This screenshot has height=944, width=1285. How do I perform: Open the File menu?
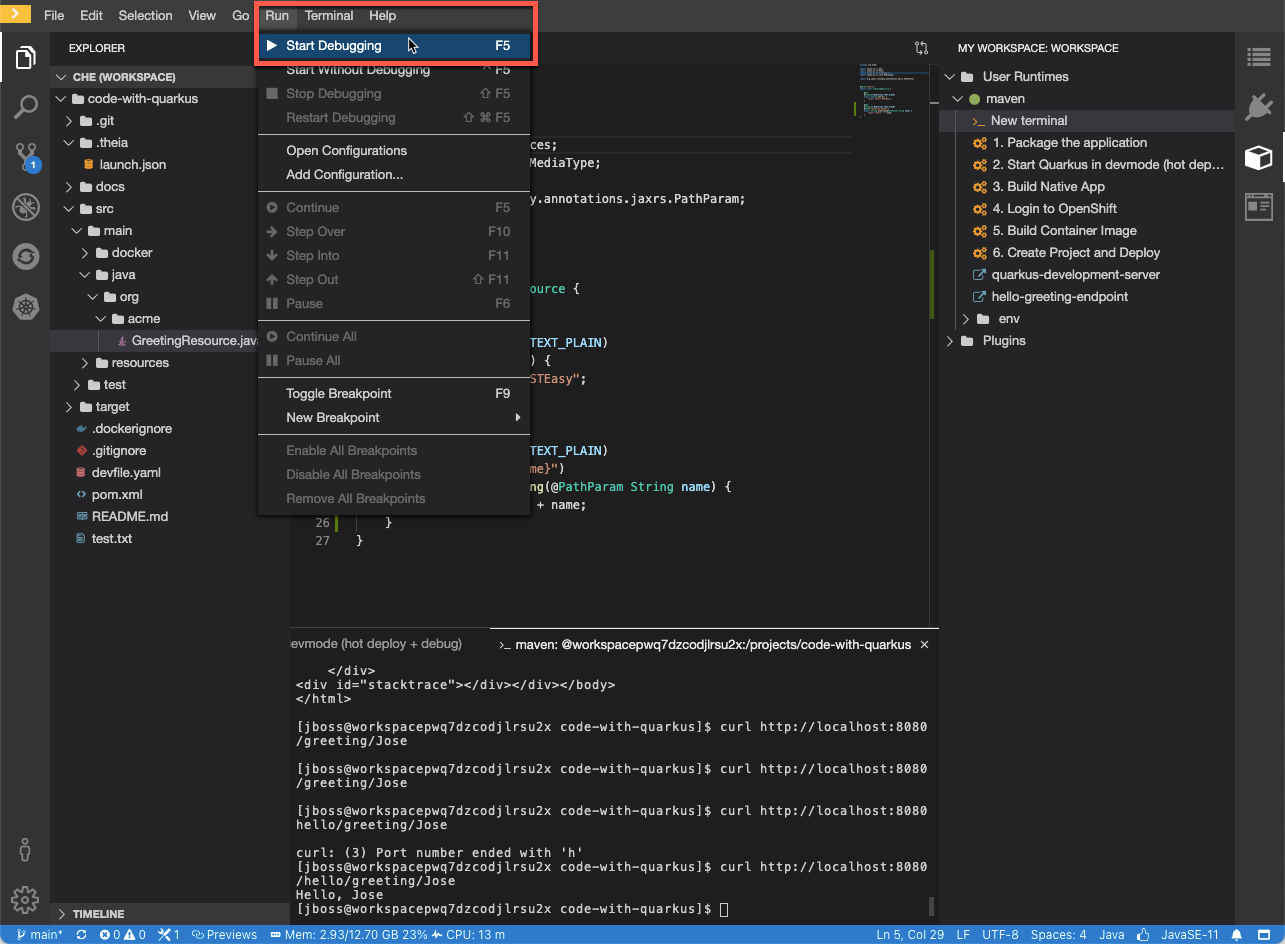pos(54,15)
